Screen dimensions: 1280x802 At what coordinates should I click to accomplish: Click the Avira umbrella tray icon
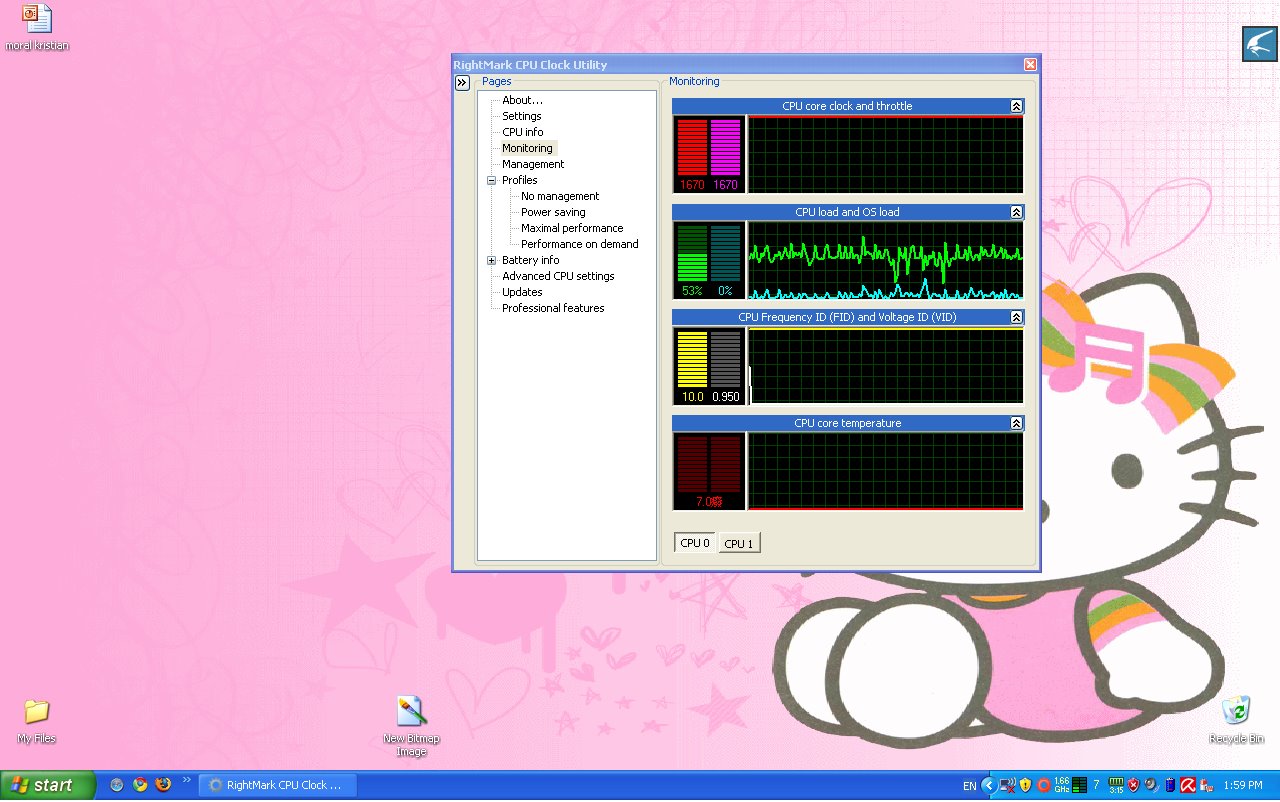point(1188,785)
